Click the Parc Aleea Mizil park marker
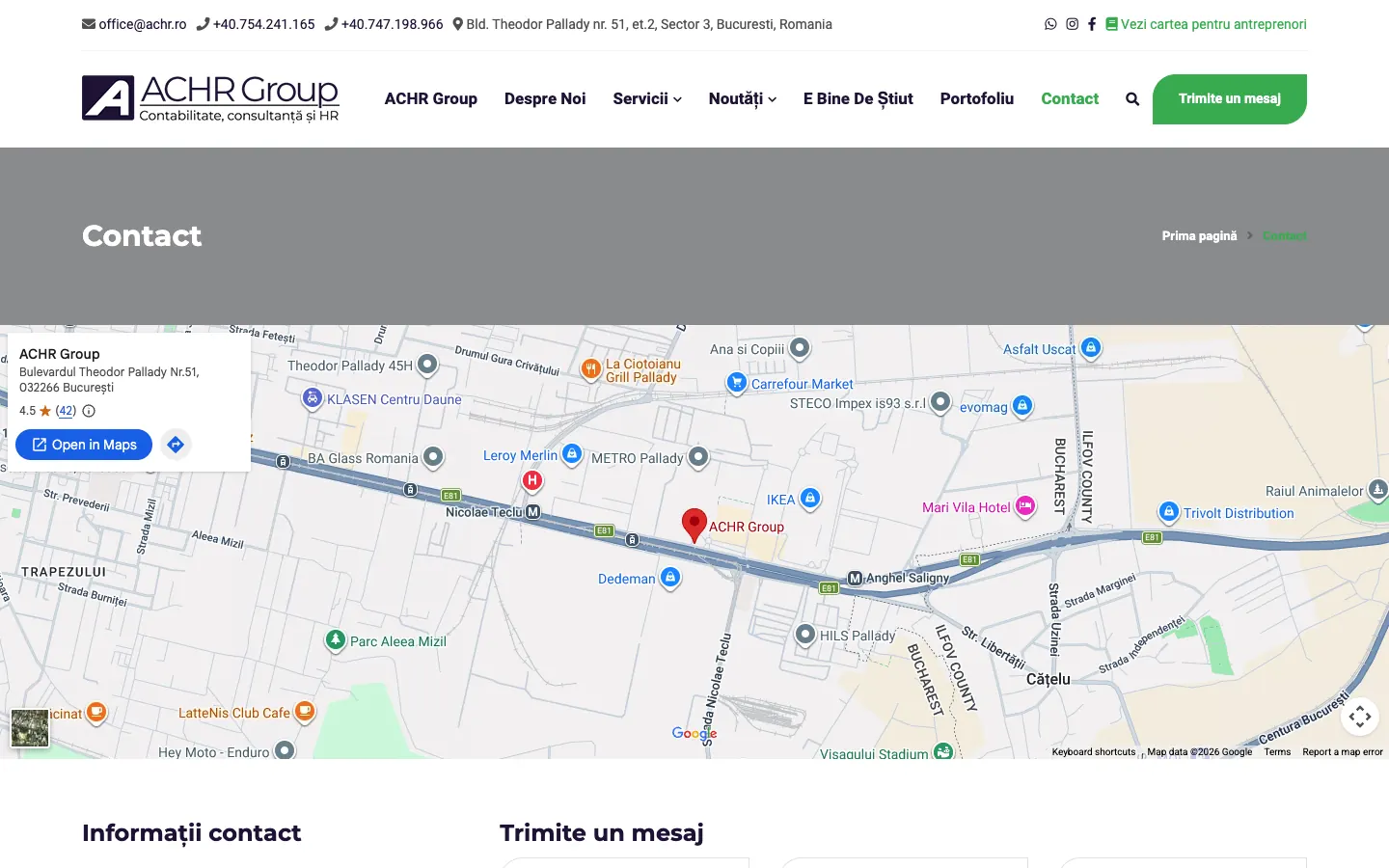The width and height of the screenshot is (1389, 868). coord(336,640)
